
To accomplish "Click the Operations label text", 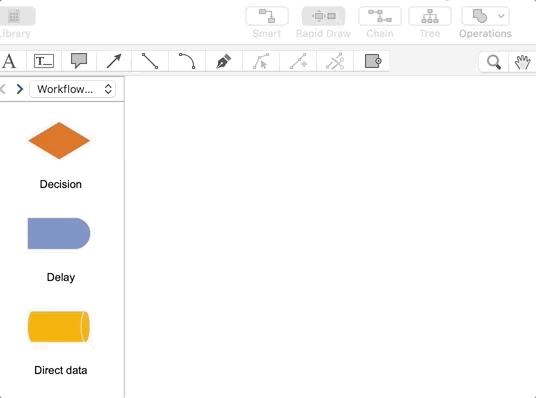I will tap(485, 34).
